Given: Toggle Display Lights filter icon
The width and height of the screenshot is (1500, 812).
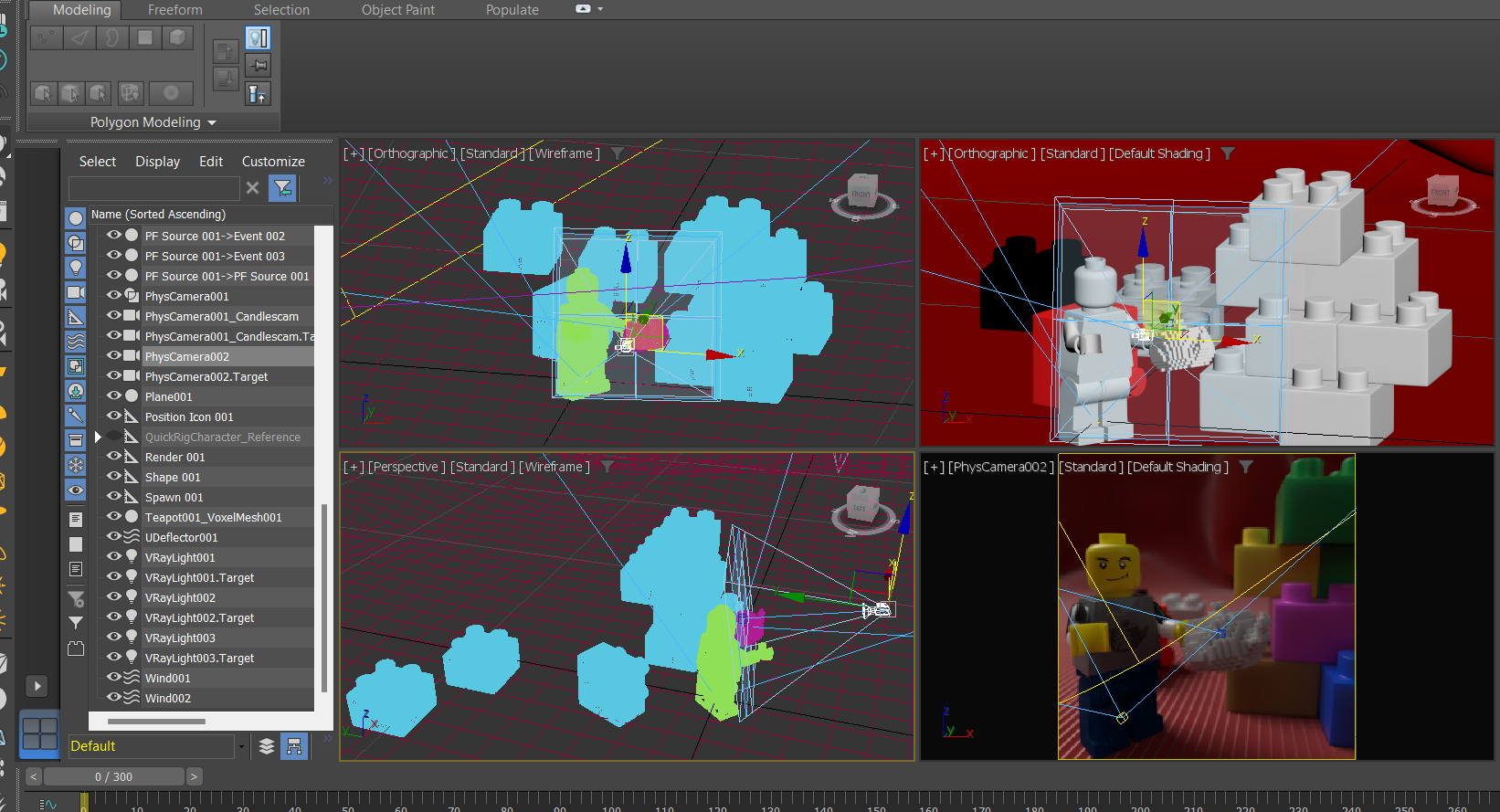Looking at the screenshot, I should (76, 268).
